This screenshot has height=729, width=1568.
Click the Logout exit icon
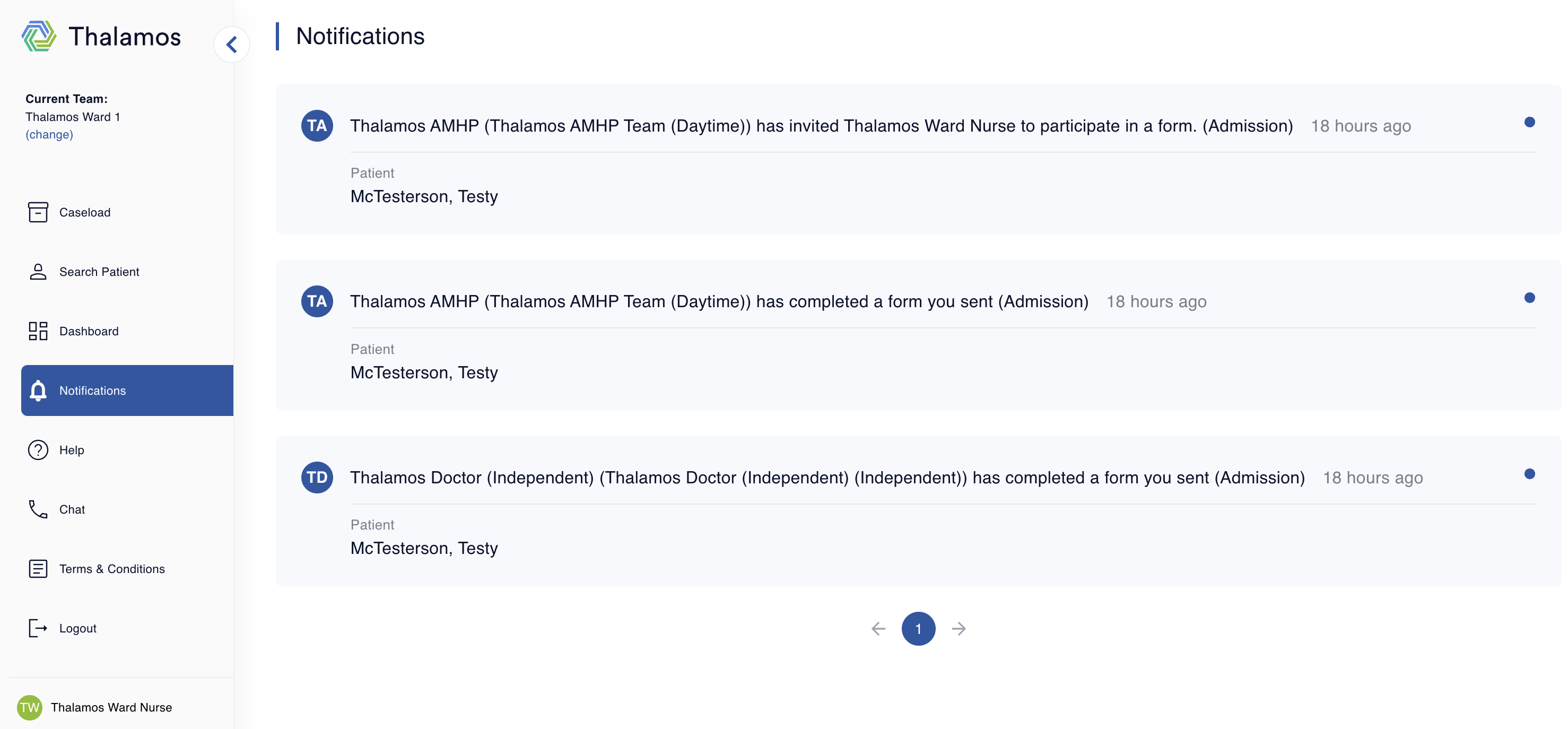tap(38, 628)
